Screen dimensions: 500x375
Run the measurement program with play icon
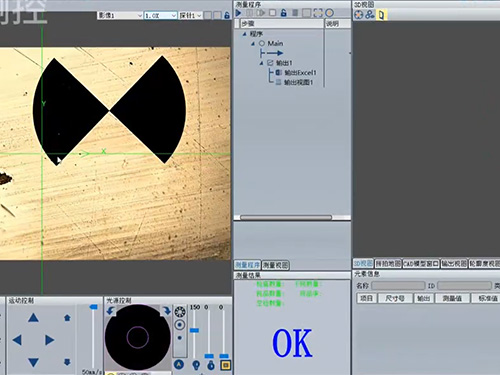238,13
